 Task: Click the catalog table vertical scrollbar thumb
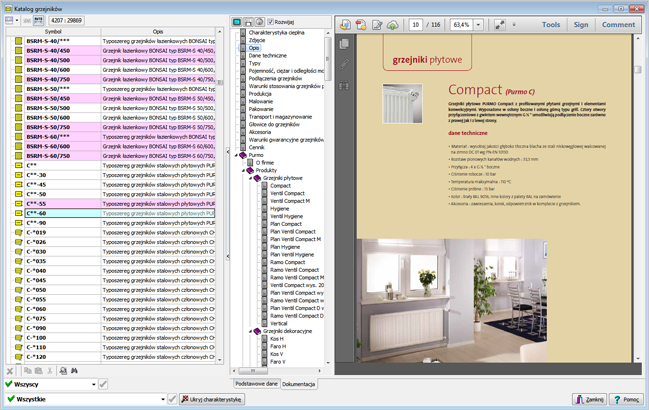[220, 82]
